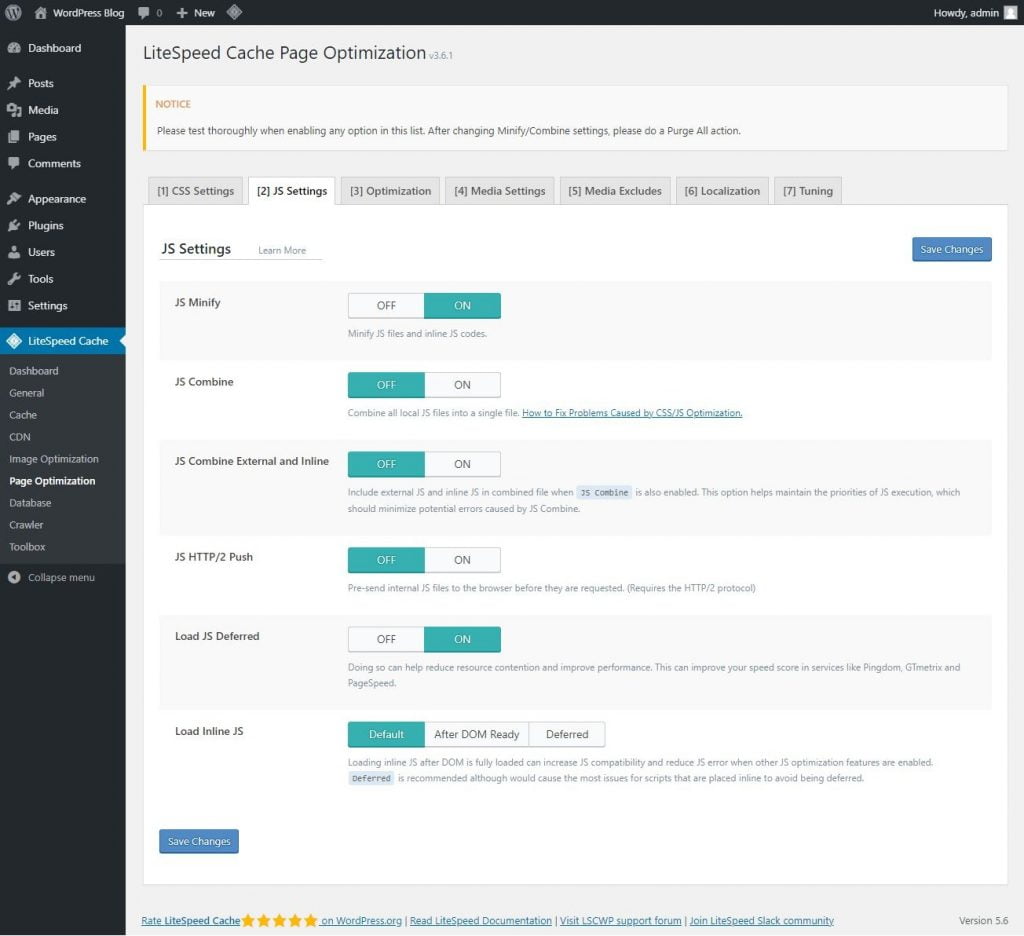1024x936 pixels.
Task: Open How to Fix Problems Caused by CSS/JS Optimization
Action: pyautogui.click(x=632, y=413)
